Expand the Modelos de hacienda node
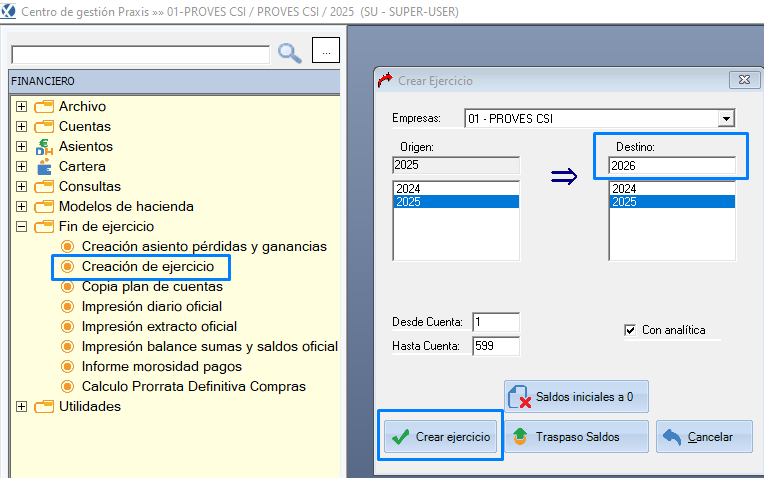764x478 pixels. coord(21,206)
